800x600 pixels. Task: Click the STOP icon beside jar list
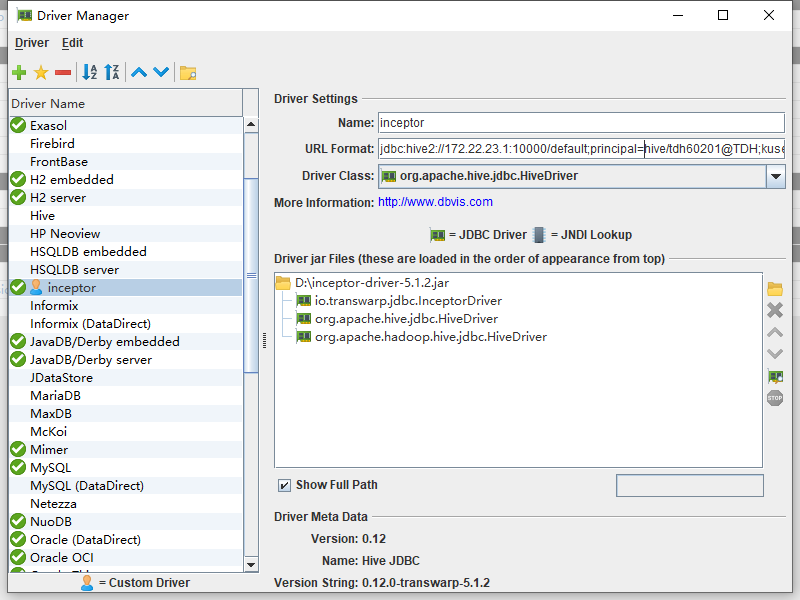(x=775, y=398)
